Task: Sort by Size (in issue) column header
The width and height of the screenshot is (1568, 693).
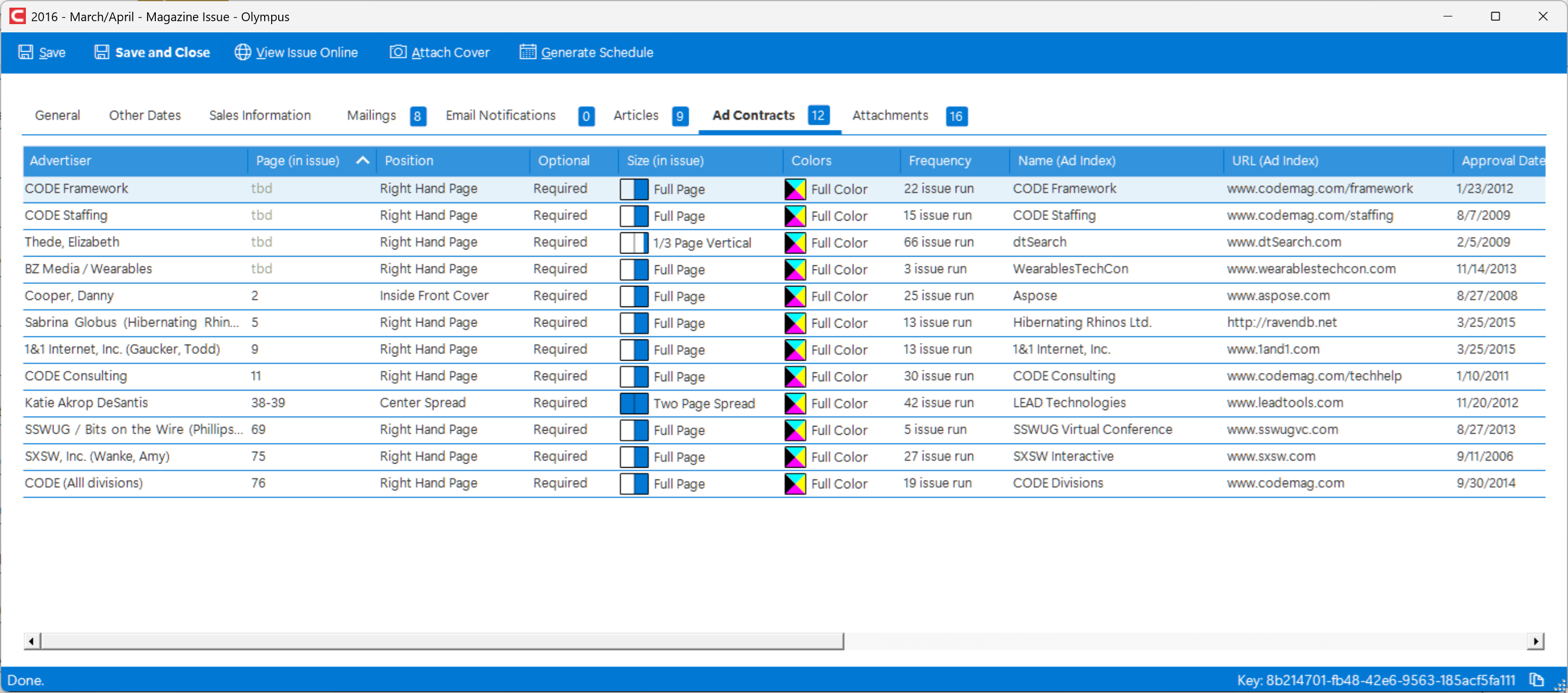Action: [x=700, y=161]
